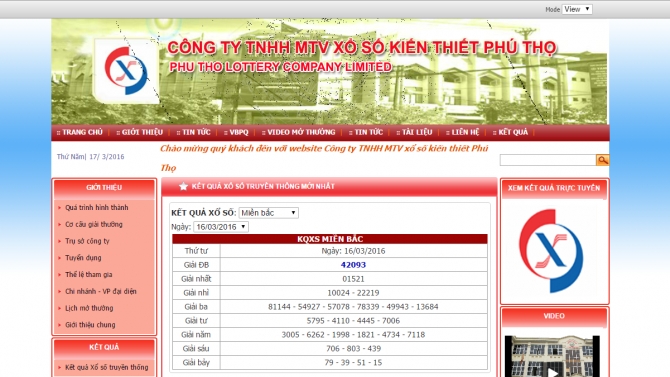Click first prize number 01521
Screen dimensions: 670x377
click(x=353, y=279)
